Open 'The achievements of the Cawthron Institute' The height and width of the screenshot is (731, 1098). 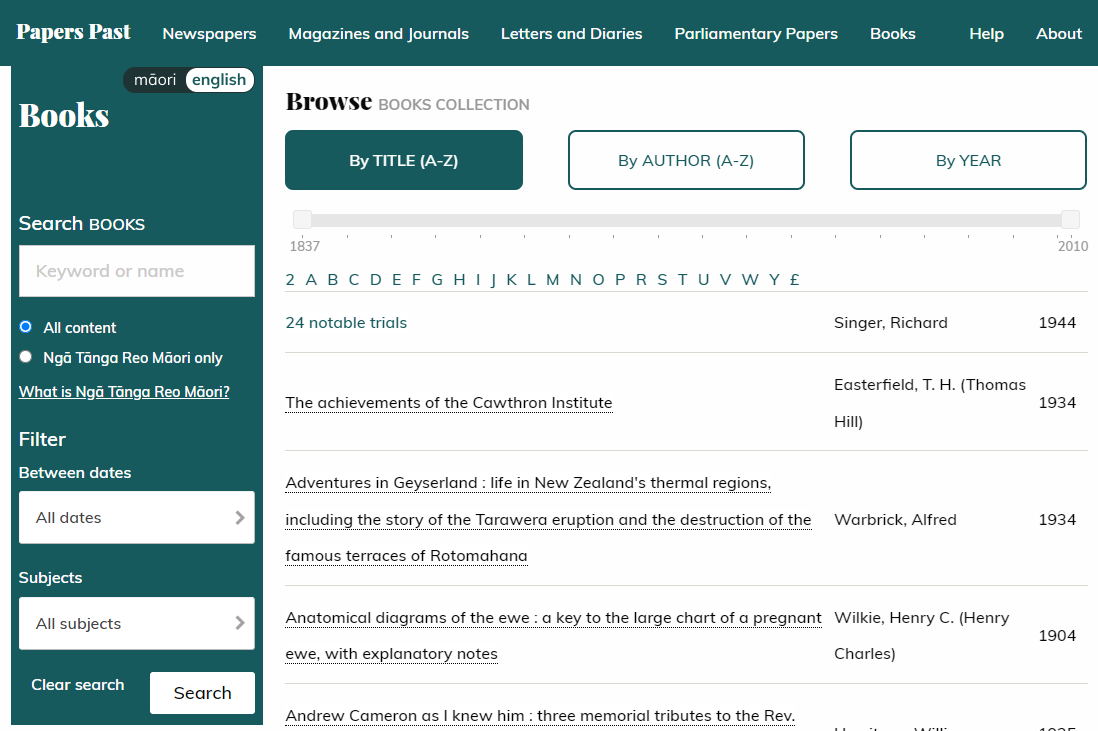(x=449, y=402)
